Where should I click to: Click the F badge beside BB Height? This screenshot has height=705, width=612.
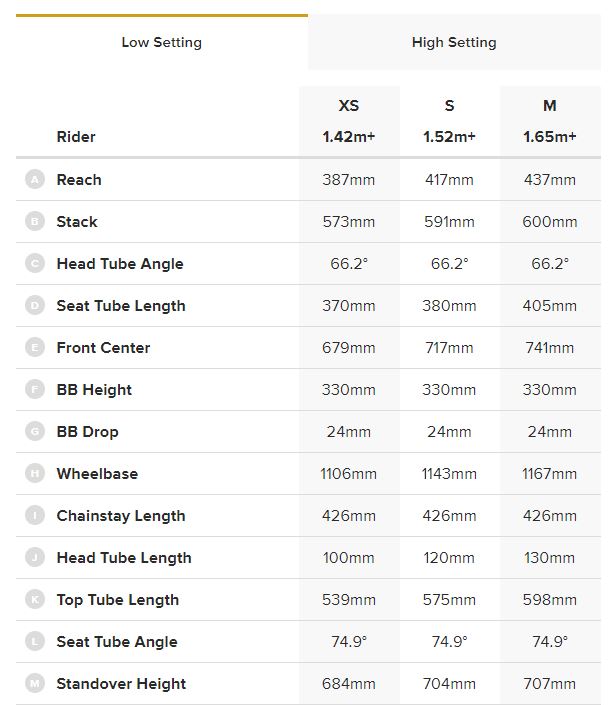[x=35, y=390]
